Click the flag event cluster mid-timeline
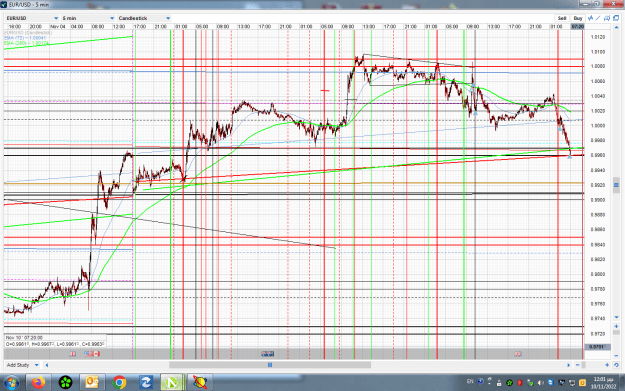This screenshot has width=625, height=391. tap(267, 354)
